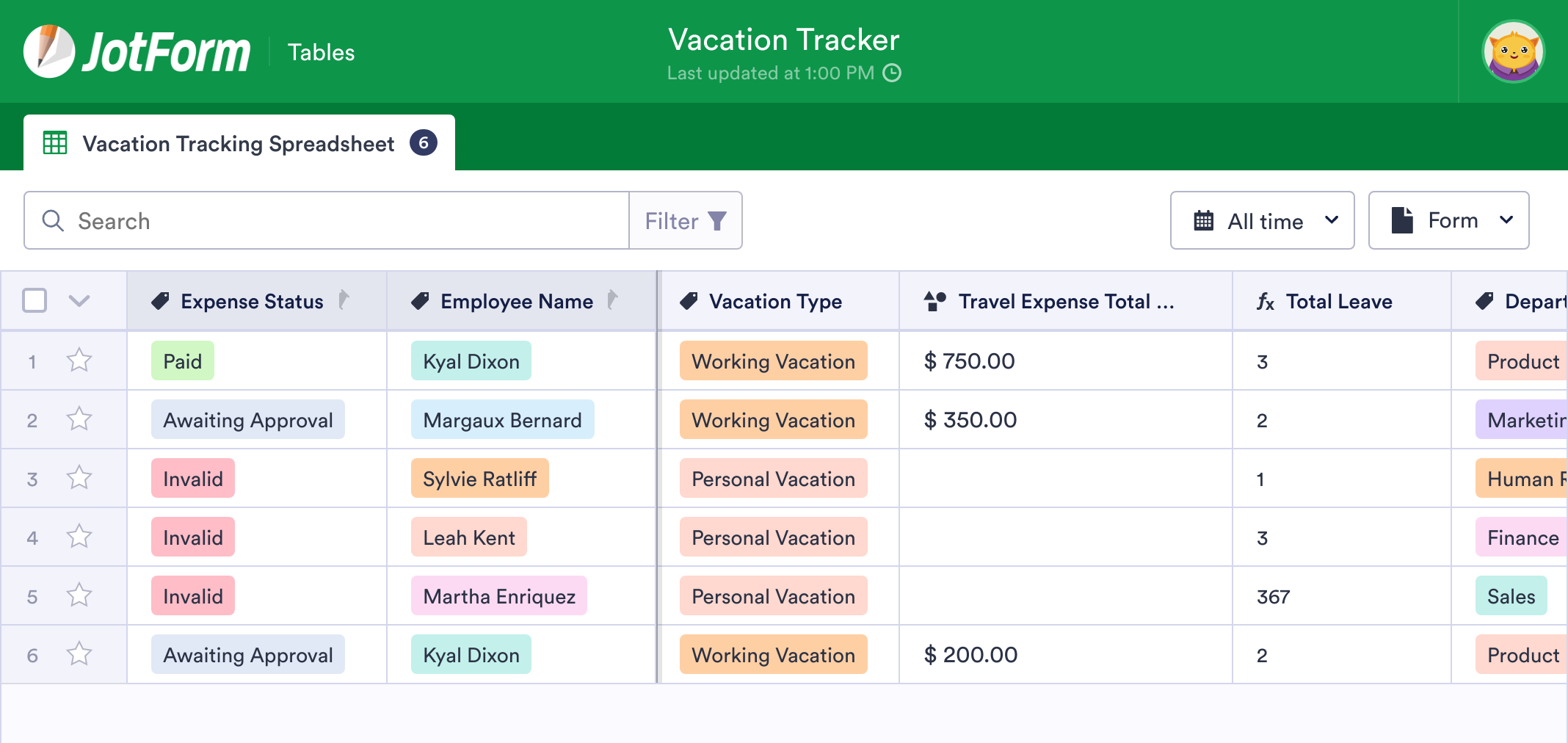The image size is (1568, 743).
Task: Click the Employee Name column header
Action: (x=521, y=301)
